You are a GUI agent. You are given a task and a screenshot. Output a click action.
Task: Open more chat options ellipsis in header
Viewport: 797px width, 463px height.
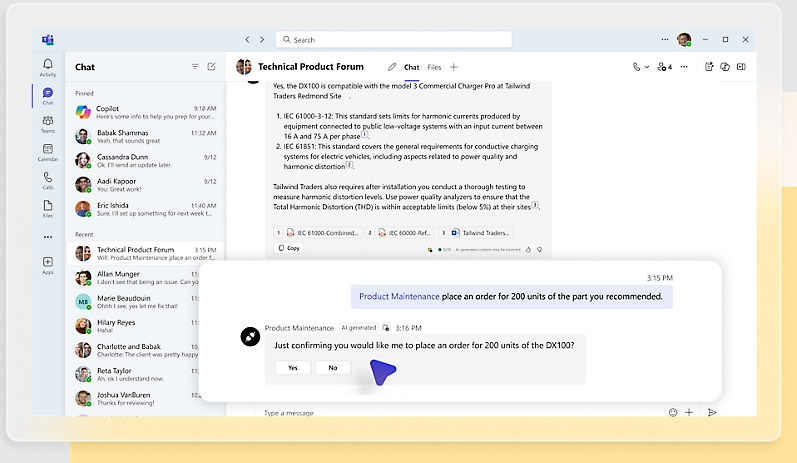[x=684, y=67]
